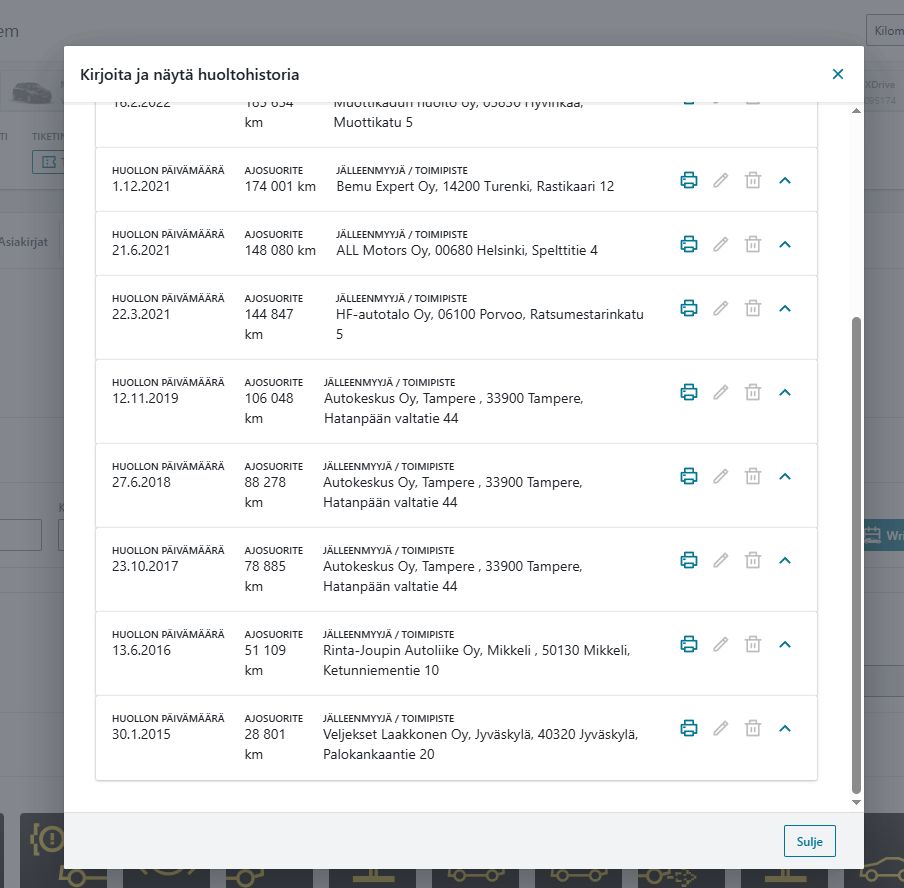Image resolution: width=904 pixels, height=888 pixels.
Task: Print the 13.6.2016 Rinta-Joupin service record
Action: click(688, 644)
